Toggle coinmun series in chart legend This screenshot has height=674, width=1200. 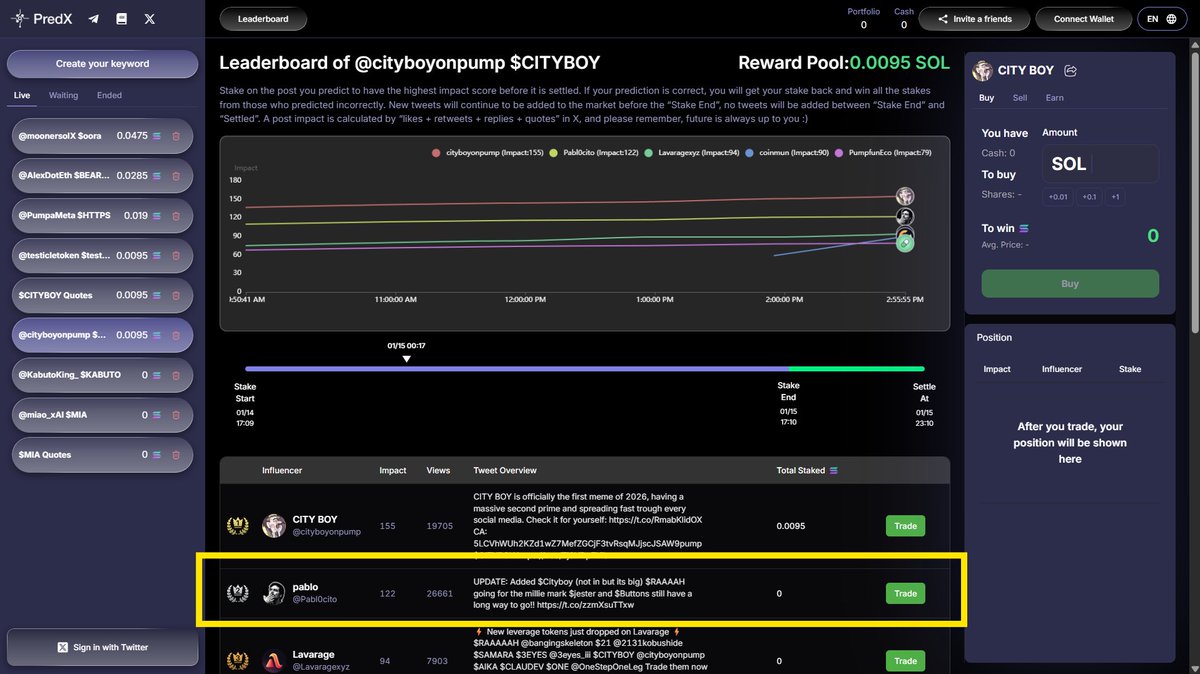[788, 153]
